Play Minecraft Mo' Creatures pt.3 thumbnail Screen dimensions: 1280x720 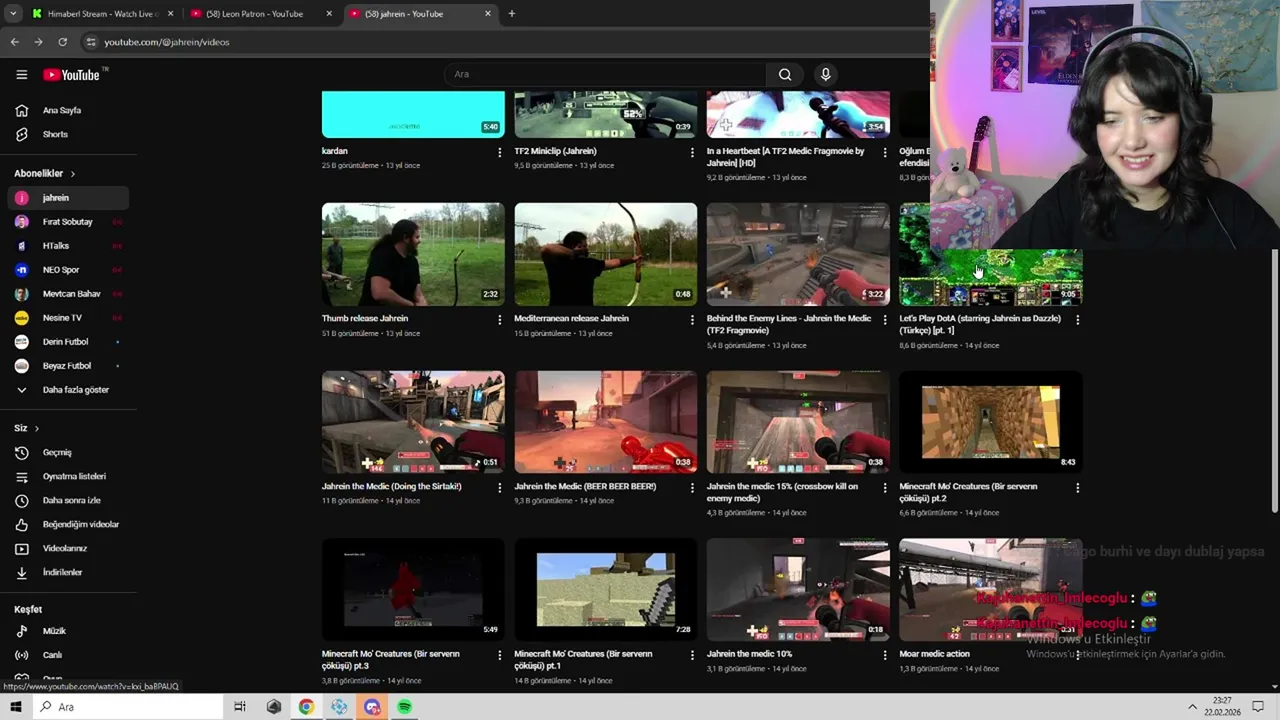coord(413,590)
